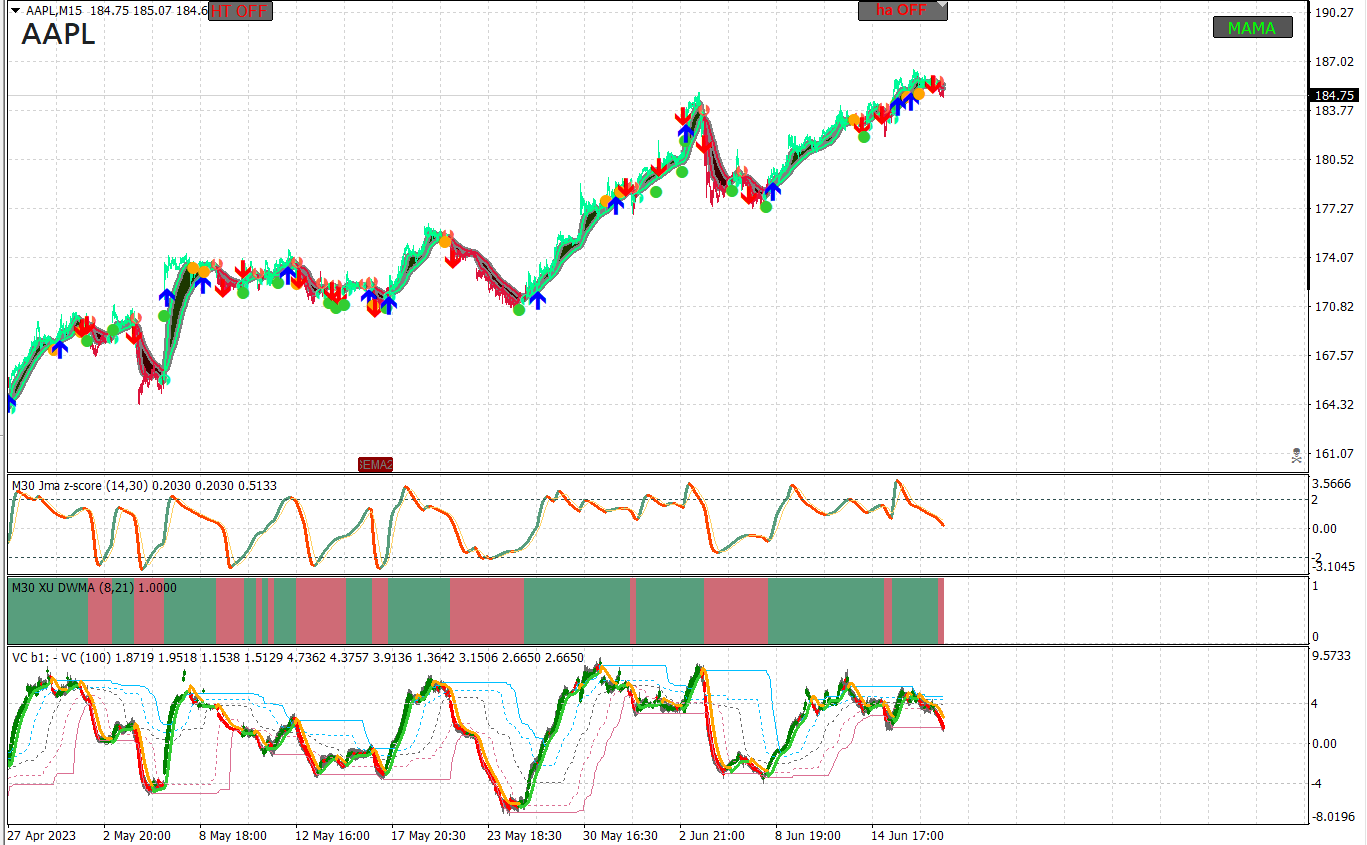Click the 17 May 20:30 time label
This screenshot has height=845, width=1367.
click(x=427, y=836)
